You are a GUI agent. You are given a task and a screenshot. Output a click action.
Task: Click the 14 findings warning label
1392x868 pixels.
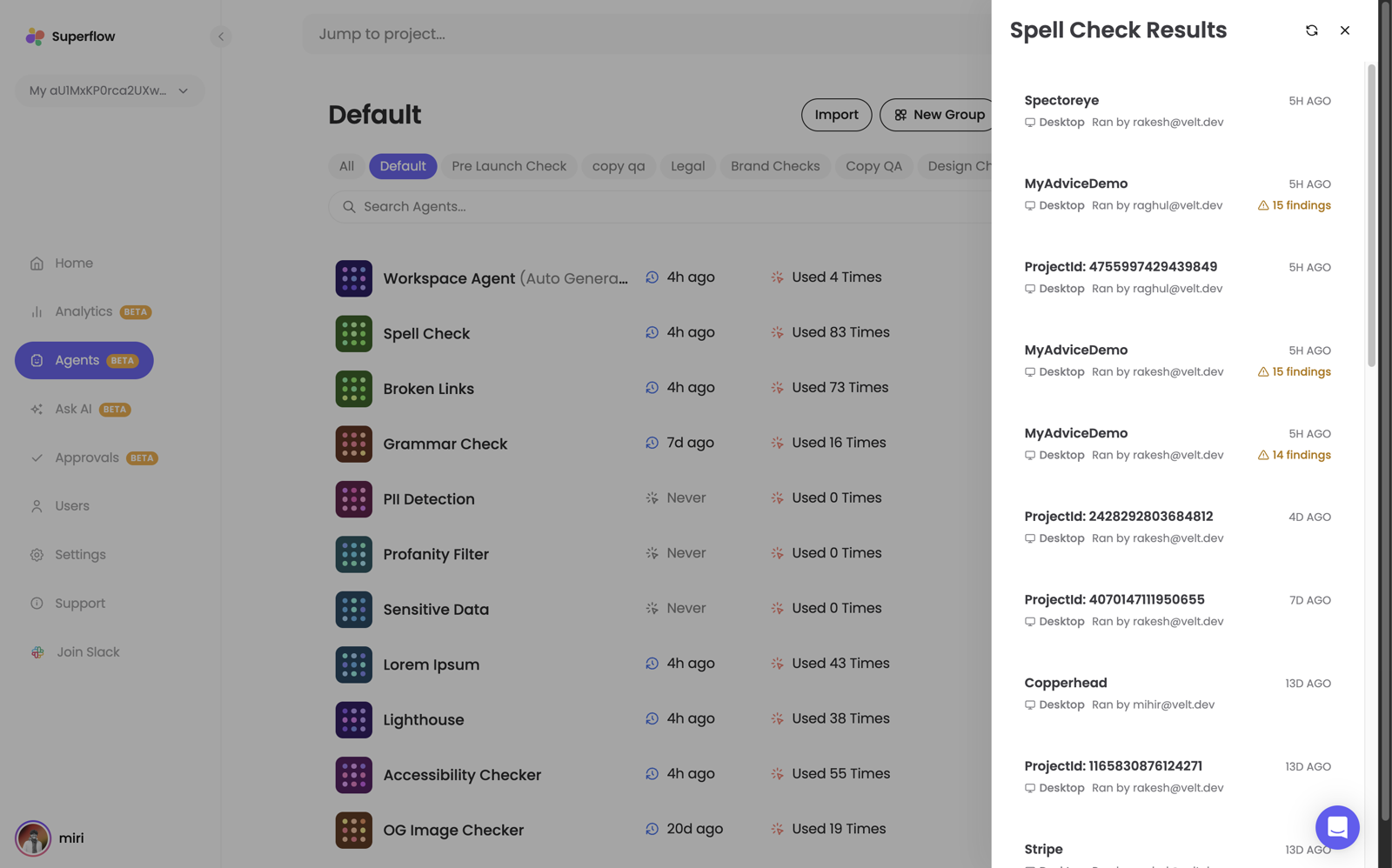pyautogui.click(x=1295, y=456)
